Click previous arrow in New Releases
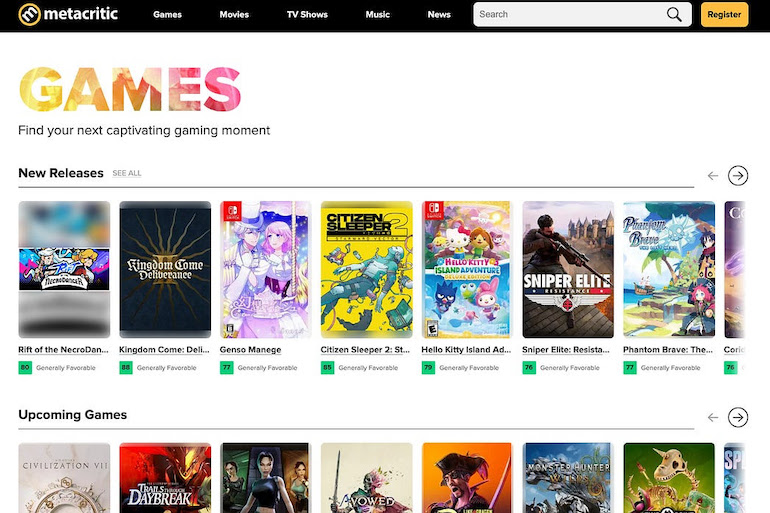The image size is (770, 513). click(713, 176)
